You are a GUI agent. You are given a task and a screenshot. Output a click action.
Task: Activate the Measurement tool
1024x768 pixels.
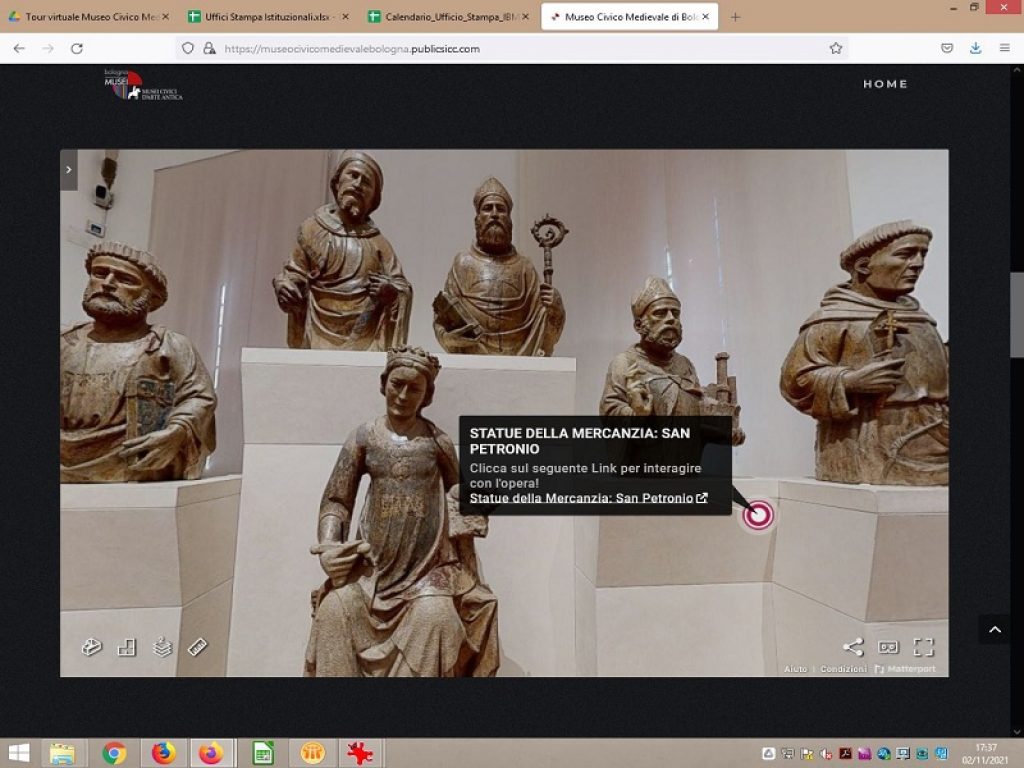(x=198, y=647)
